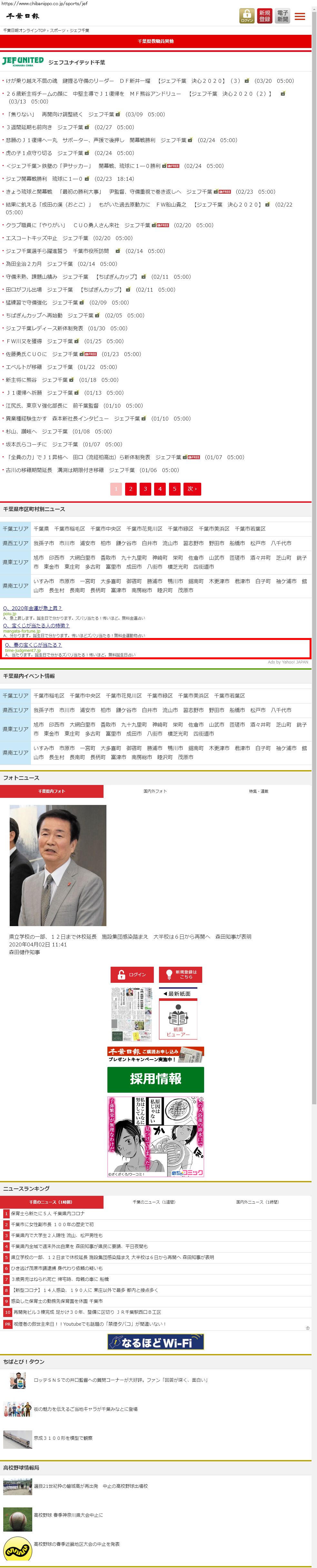
Task: Click the 次 next page button
Action: 192,489
